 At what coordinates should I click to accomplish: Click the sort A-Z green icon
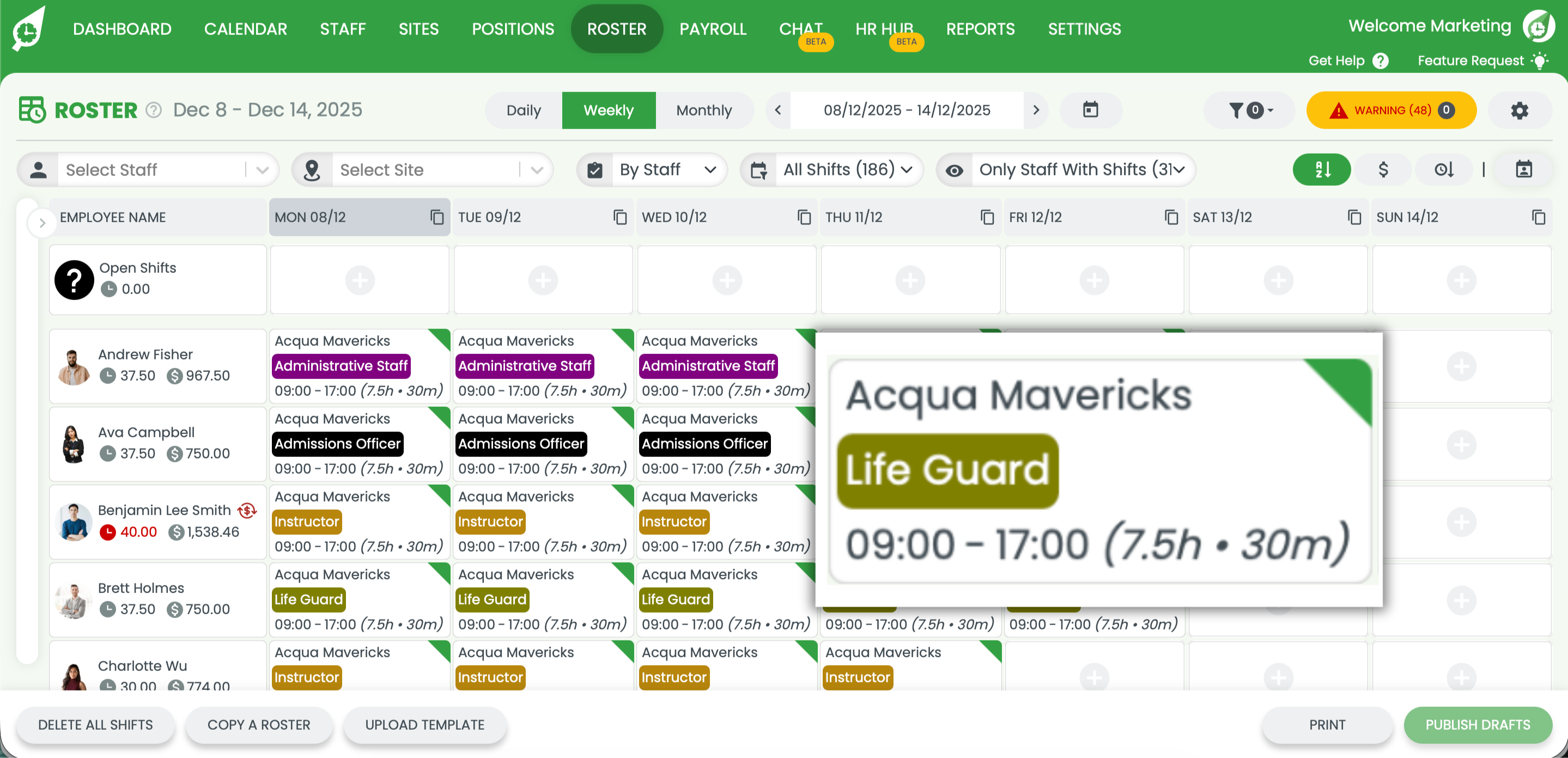pyautogui.click(x=1322, y=169)
